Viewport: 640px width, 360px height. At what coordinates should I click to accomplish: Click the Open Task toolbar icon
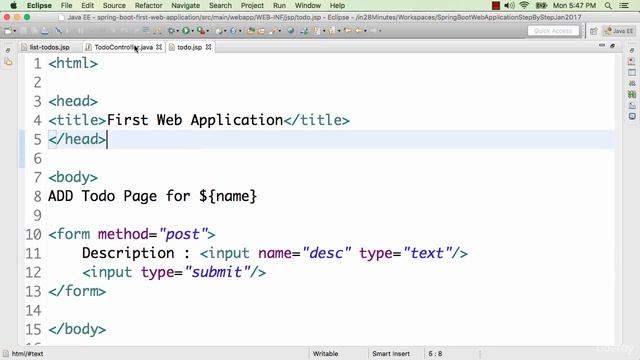pos(261,31)
